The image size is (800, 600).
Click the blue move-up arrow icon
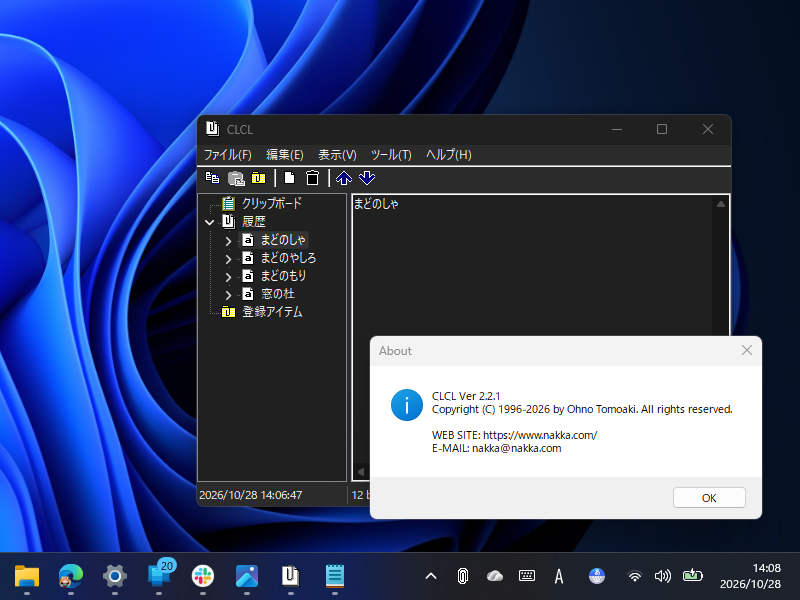click(x=344, y=178)
